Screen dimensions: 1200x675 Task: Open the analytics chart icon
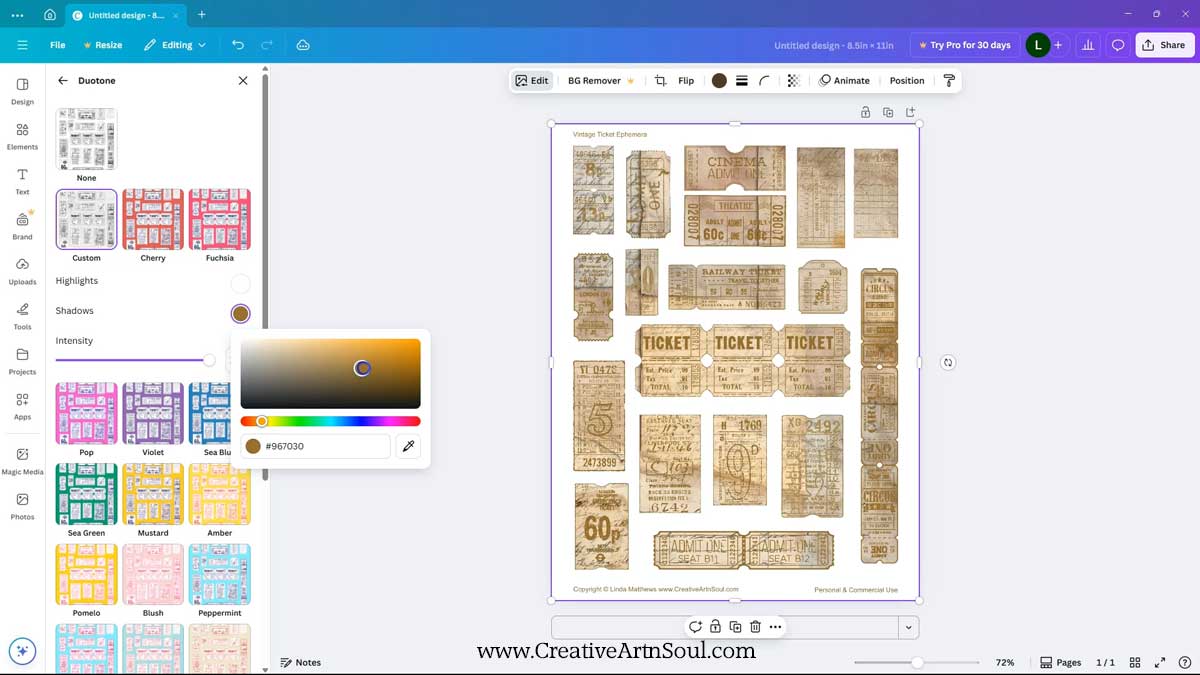point(1088,45)
